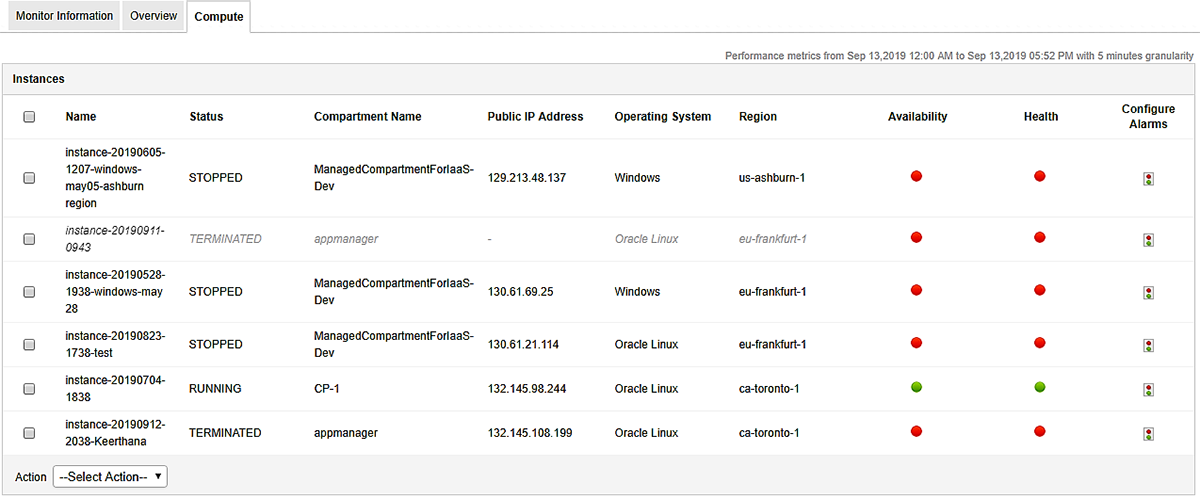Viewport: 1200px width, 499px height.
Task: Configure alarms for instance-20190823-1738-test
Action: [1149, 345]
